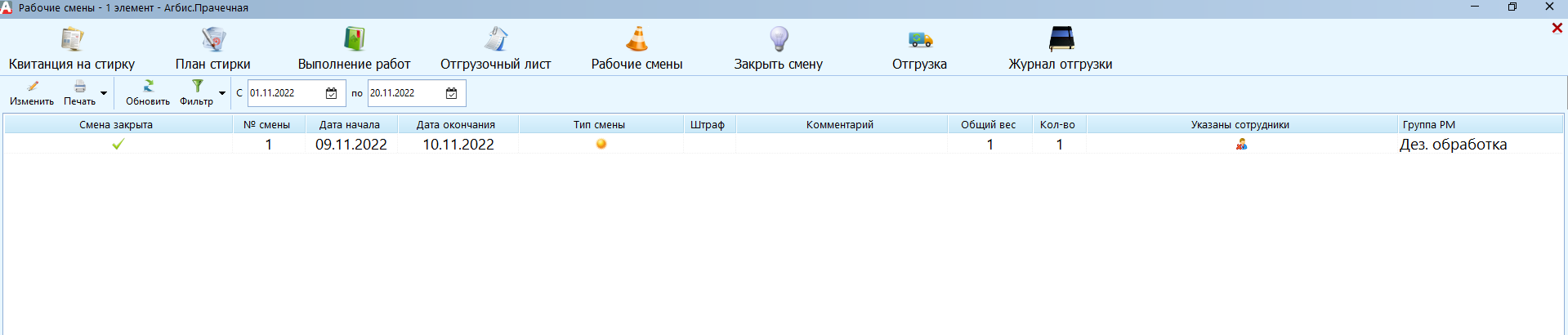Open Квитанция на стирку icon
Screen dimensions: 1568x335
(x=72, y=39)
